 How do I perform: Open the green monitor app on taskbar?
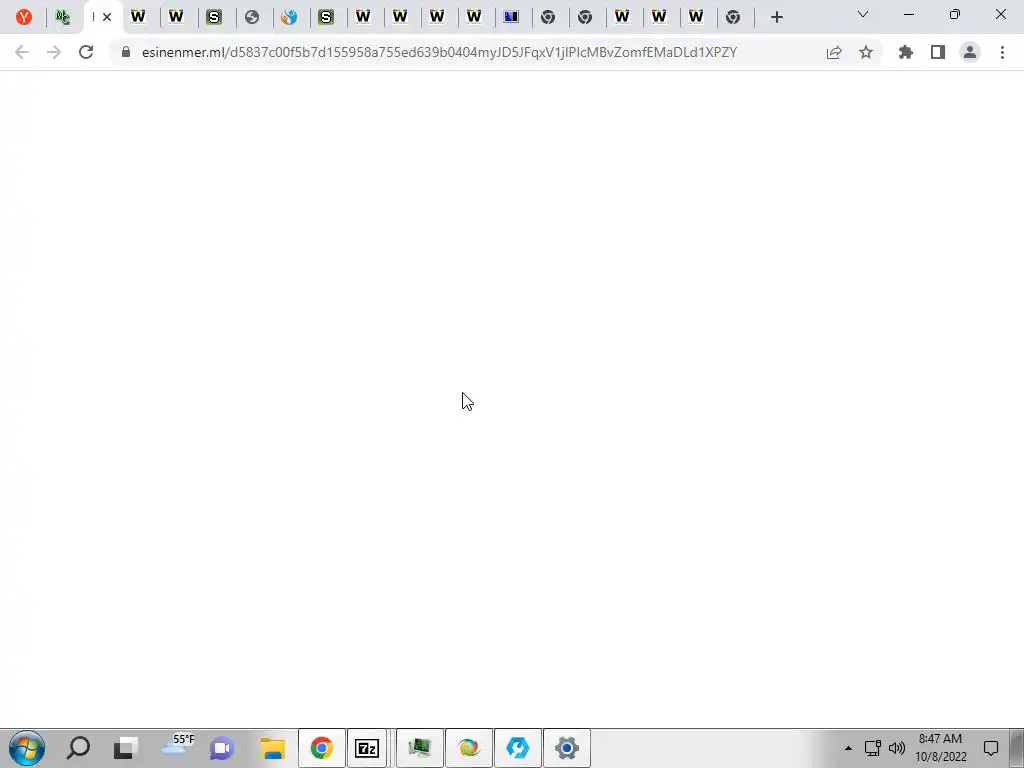[x=420, y=748]
